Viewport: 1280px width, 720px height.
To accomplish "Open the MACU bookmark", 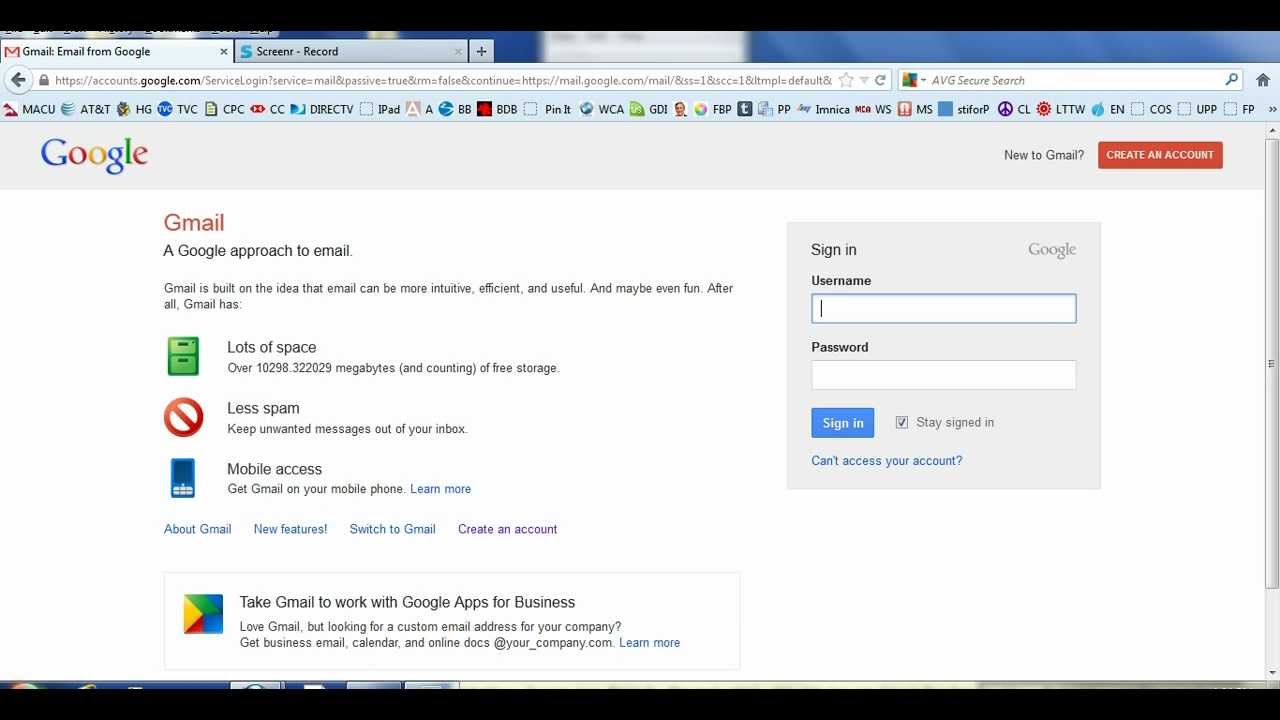I will 30,109.
